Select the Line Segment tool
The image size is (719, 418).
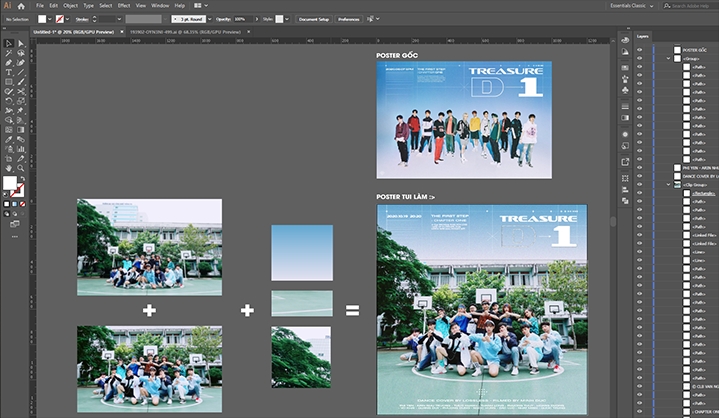pos(21,72)
